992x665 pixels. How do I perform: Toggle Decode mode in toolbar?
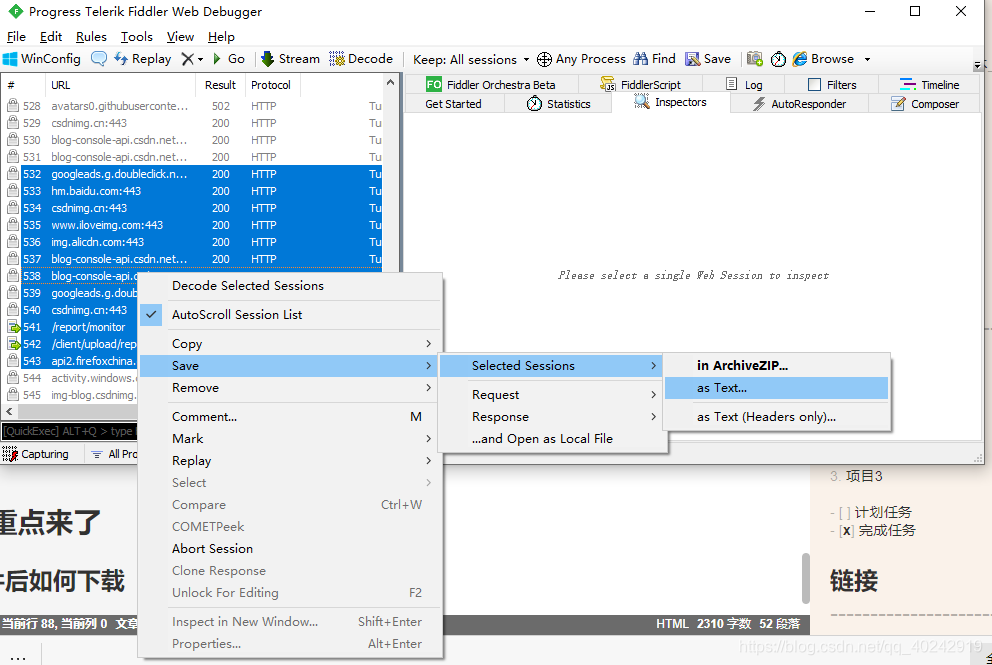pyautogui.click(x=361, y=59)
